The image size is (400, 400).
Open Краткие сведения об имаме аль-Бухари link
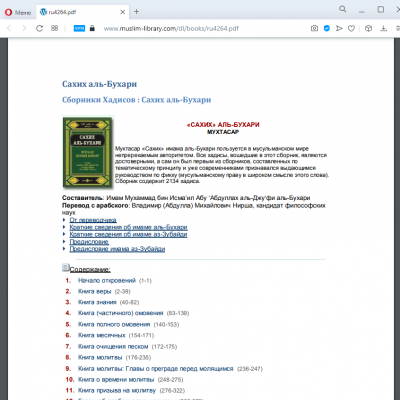pos(128,227)
